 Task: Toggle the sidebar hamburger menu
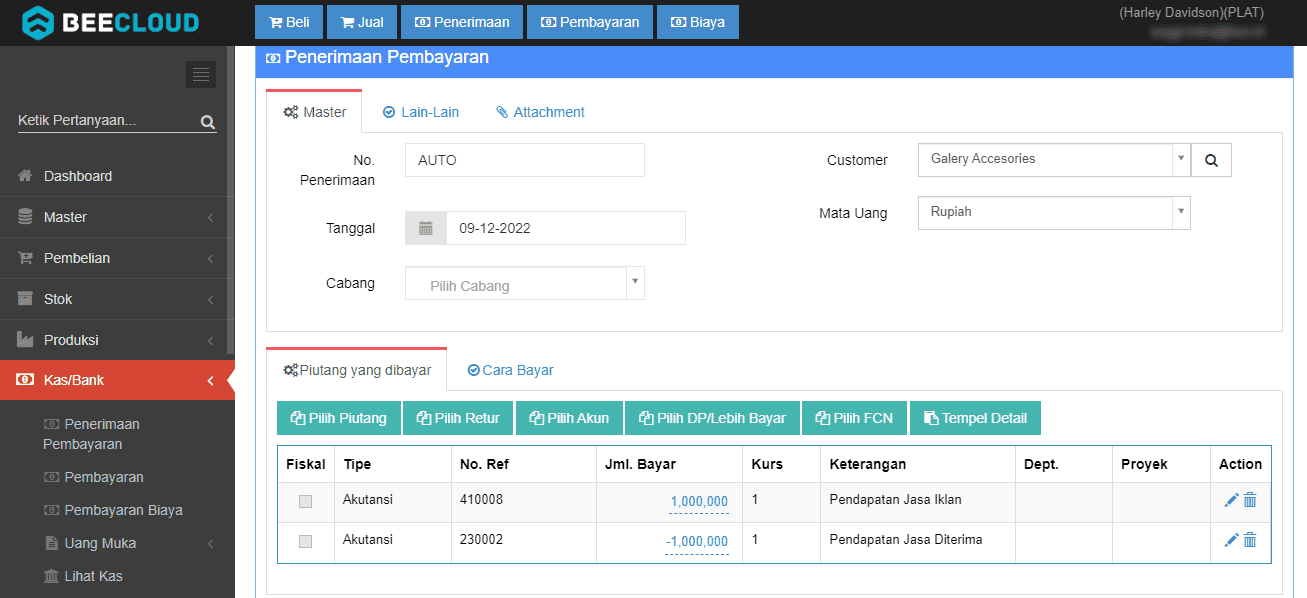tap(201, 74)
